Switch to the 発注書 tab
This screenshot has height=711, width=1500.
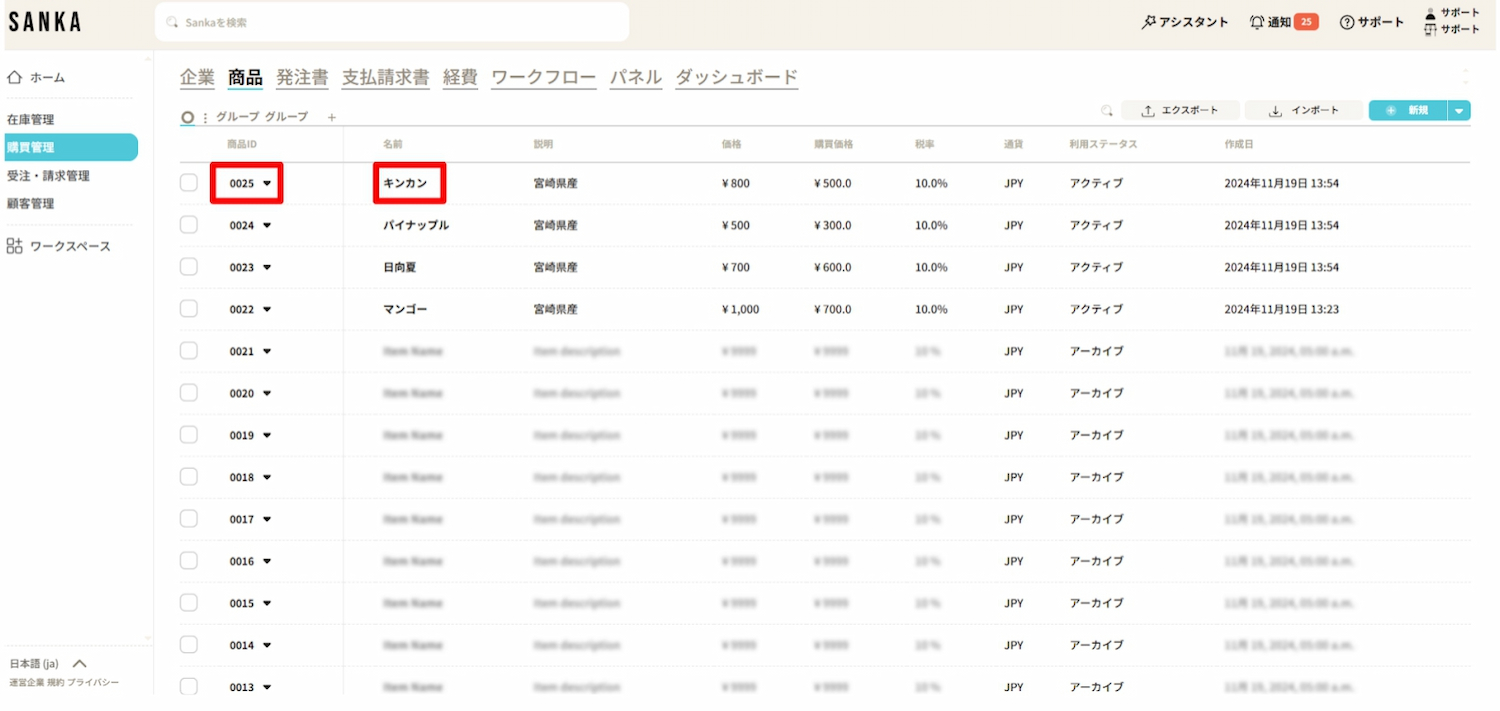(x=302, y=77)
